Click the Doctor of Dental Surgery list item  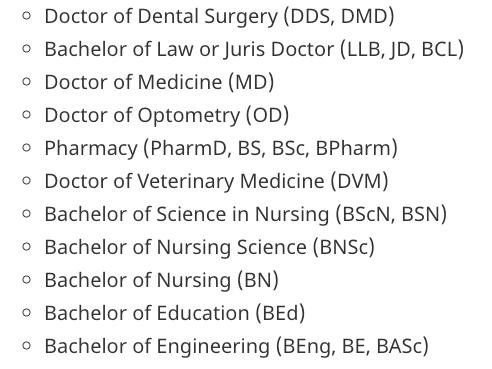pos(219,16)
